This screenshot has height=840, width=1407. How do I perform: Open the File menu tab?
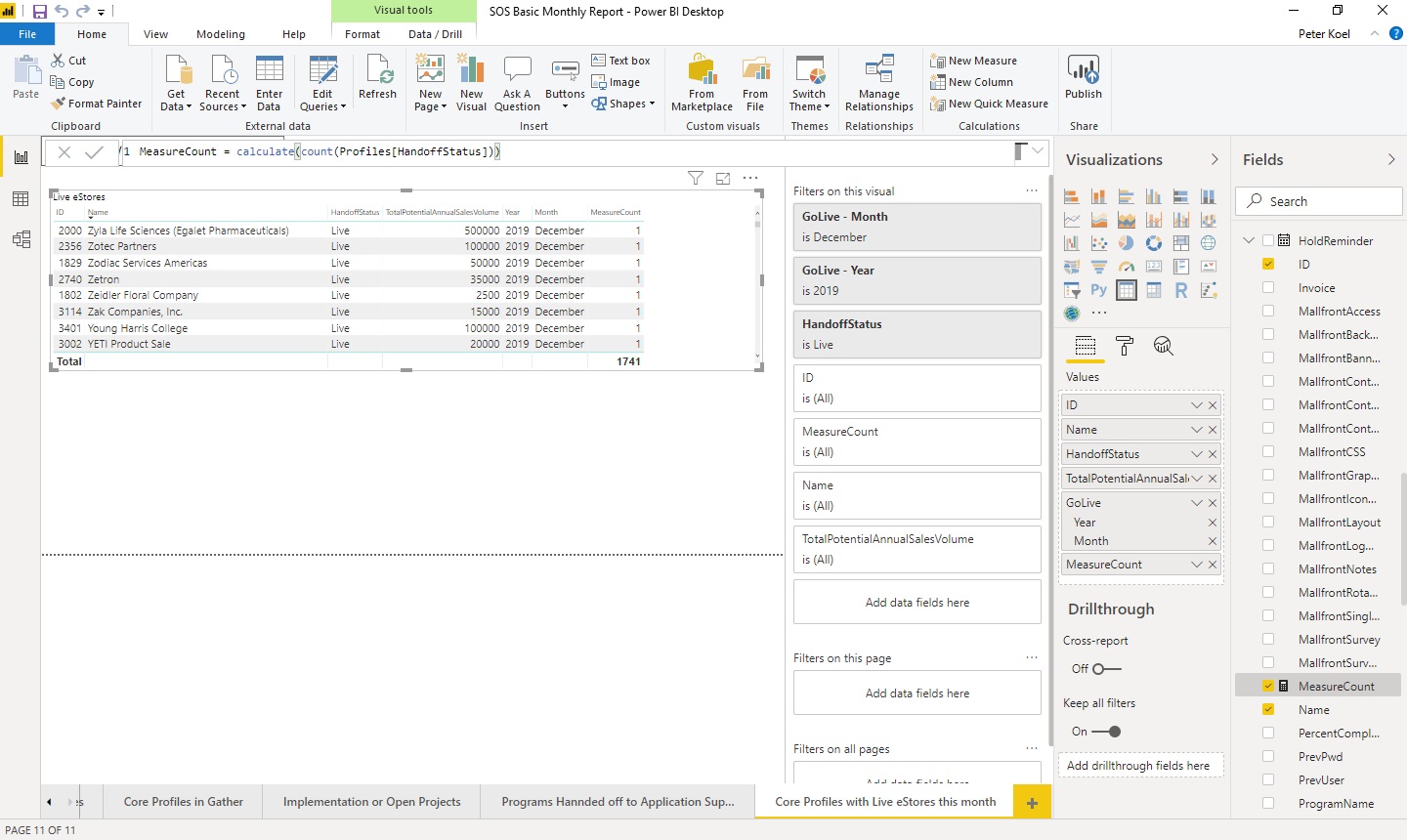click(27, 34)
